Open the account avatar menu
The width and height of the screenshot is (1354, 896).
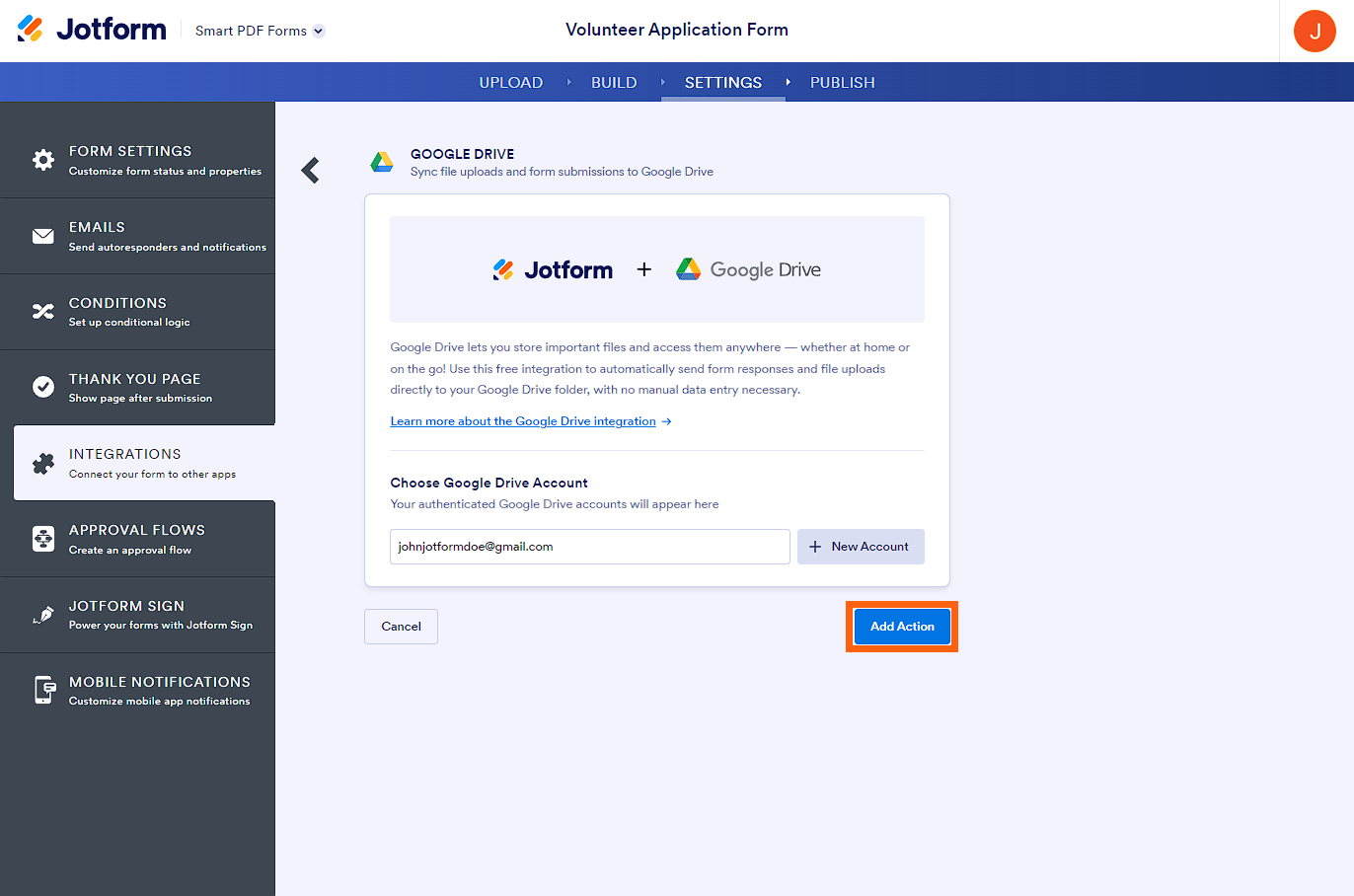click(x=1315, y=31)
